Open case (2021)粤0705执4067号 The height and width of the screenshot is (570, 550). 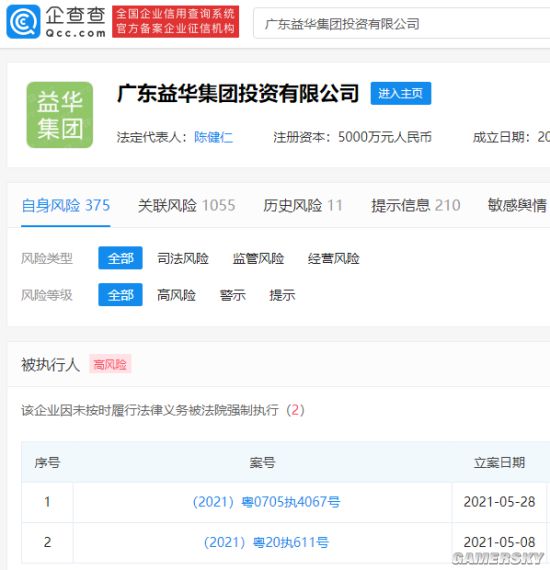pos(266,502)
